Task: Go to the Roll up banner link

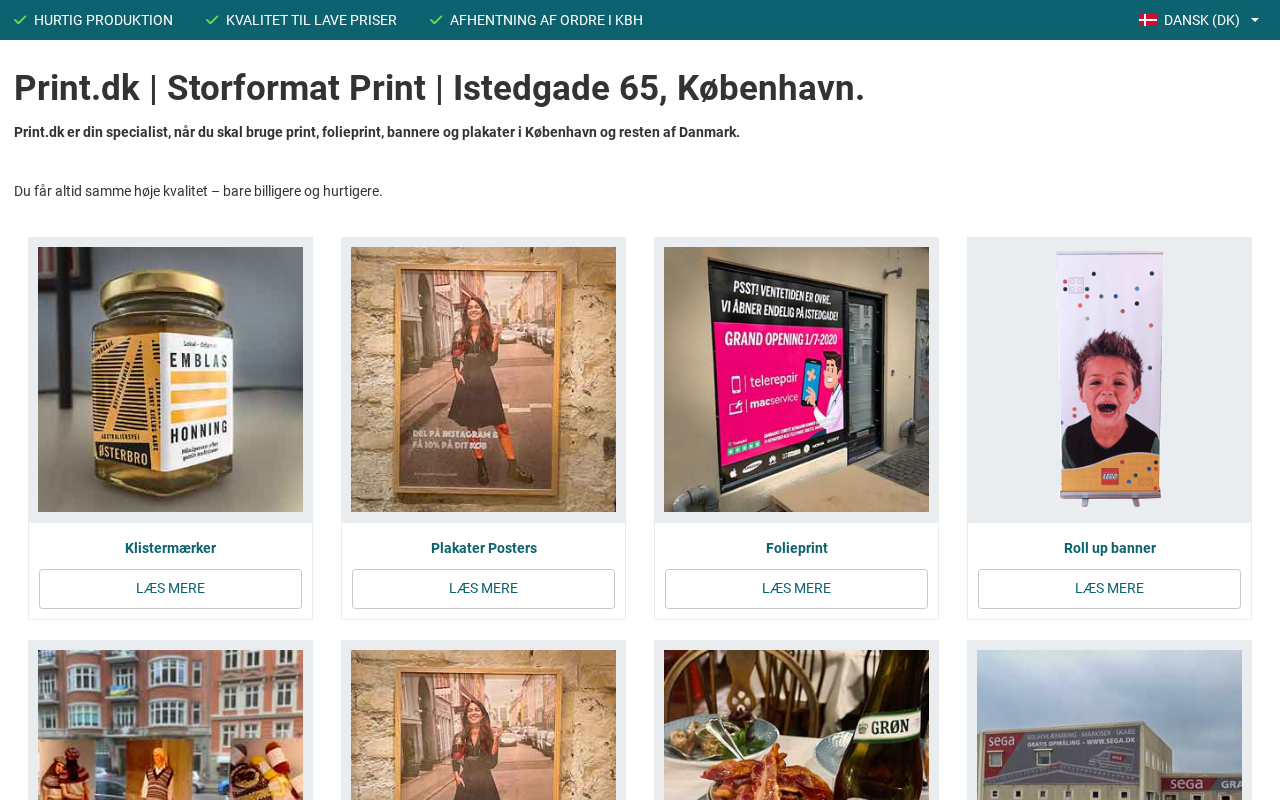Action: click(x=1109, y=548)
